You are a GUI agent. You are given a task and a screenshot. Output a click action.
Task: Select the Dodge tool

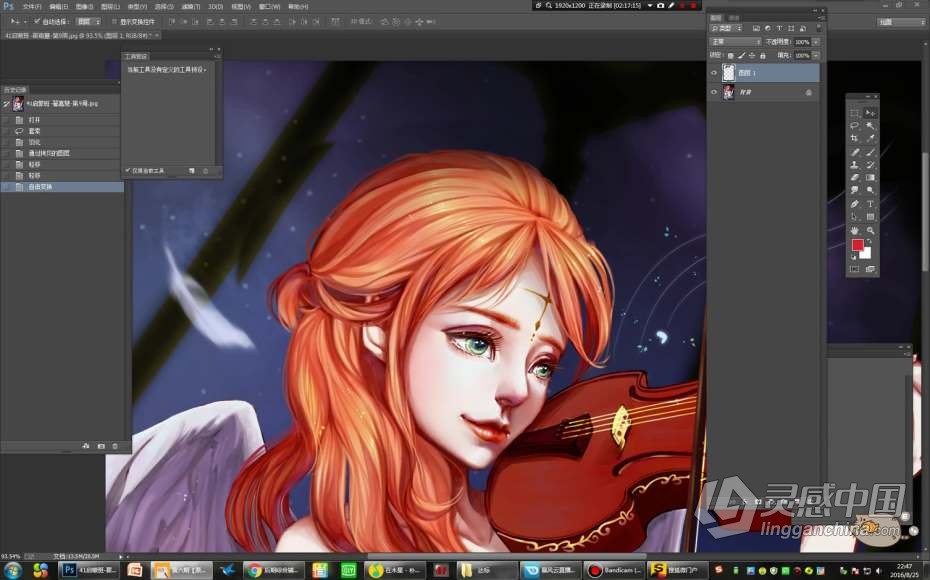click(870, 190)
